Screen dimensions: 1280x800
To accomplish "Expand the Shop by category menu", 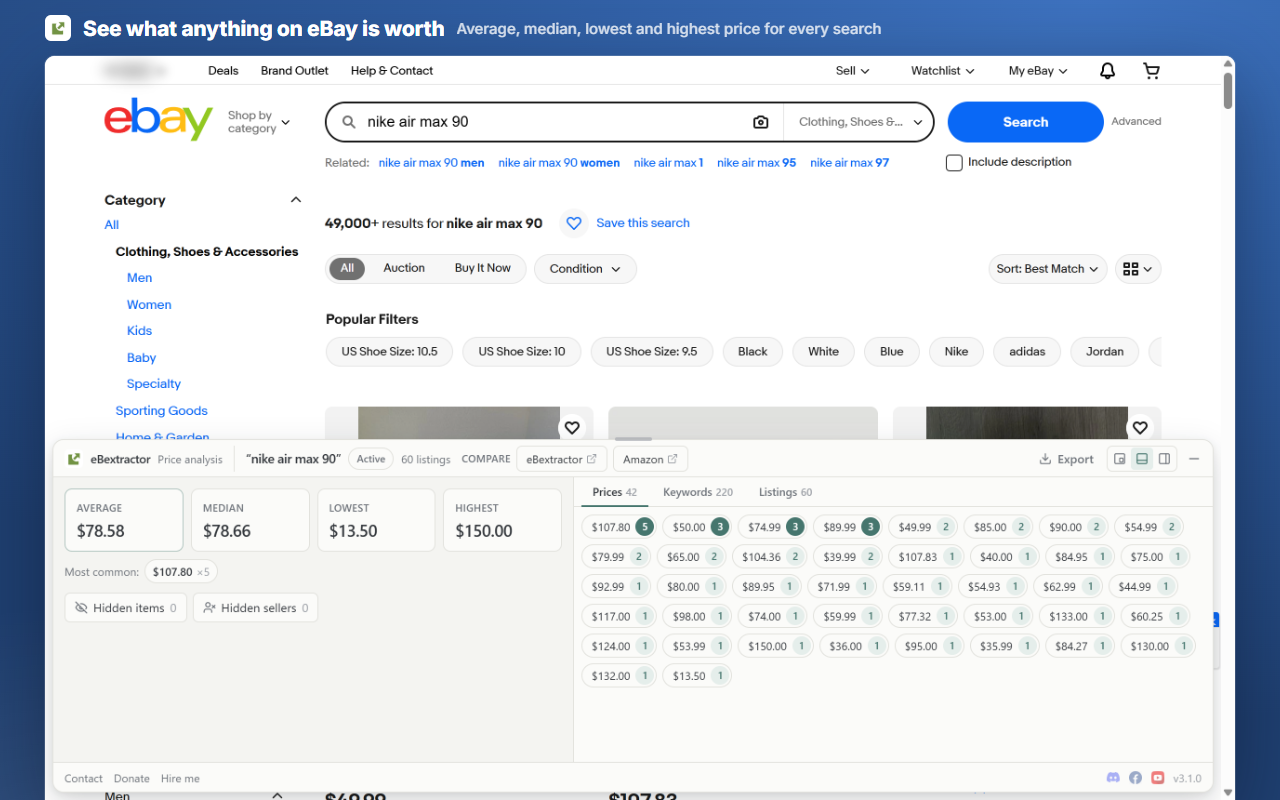I will [x=259, y=122].
